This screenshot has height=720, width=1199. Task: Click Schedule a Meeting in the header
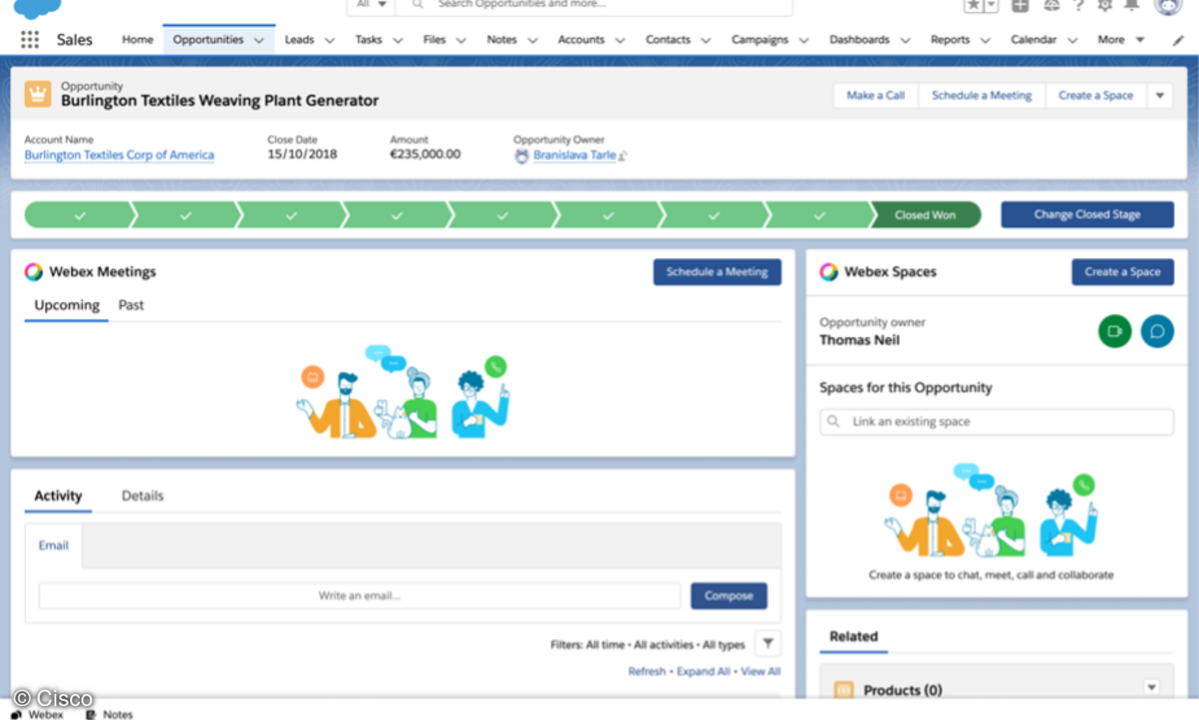point(982,96)
